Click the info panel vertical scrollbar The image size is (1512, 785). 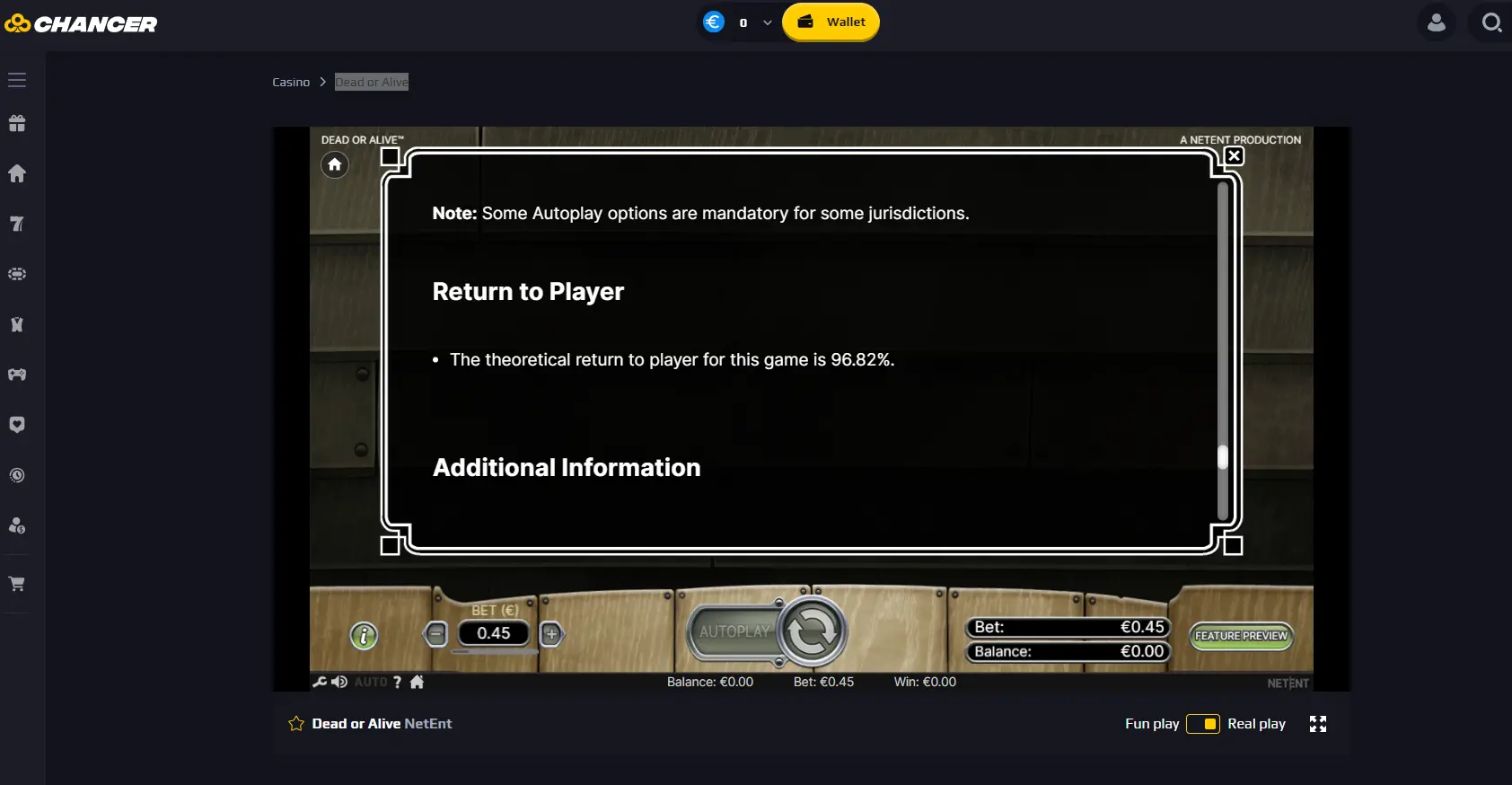coord(1222,352)
